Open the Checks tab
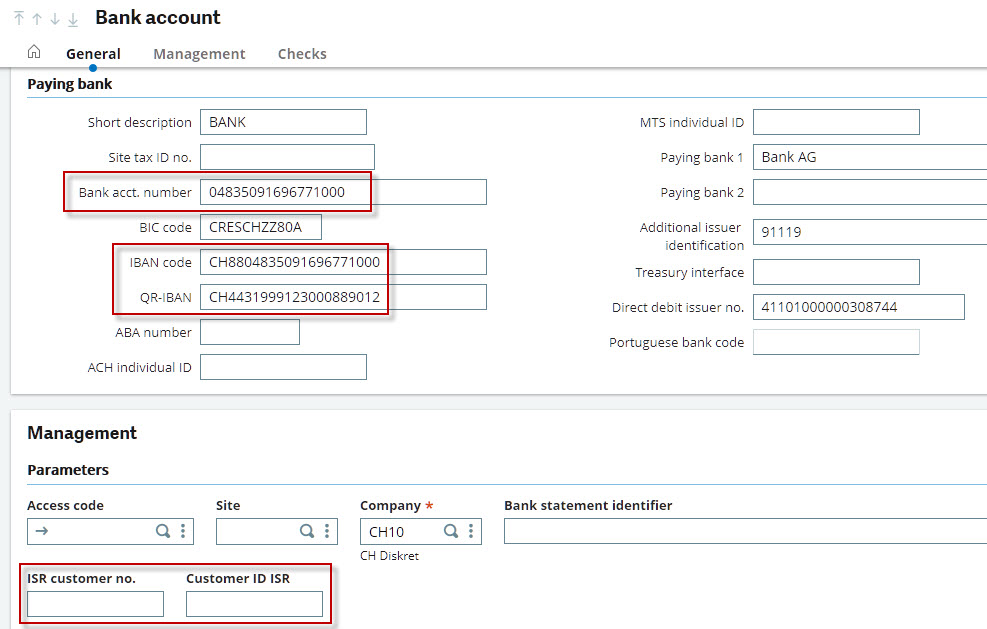 [x=302, y=54]
